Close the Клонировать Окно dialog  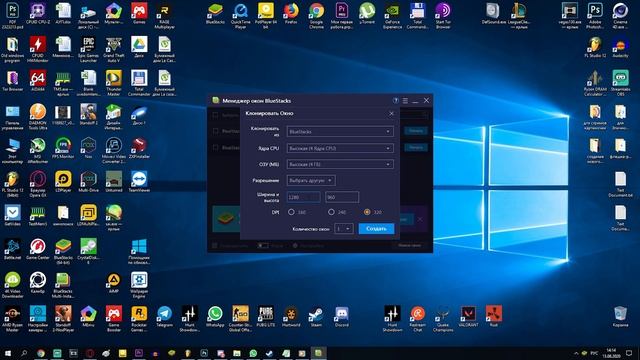(391, 113)
